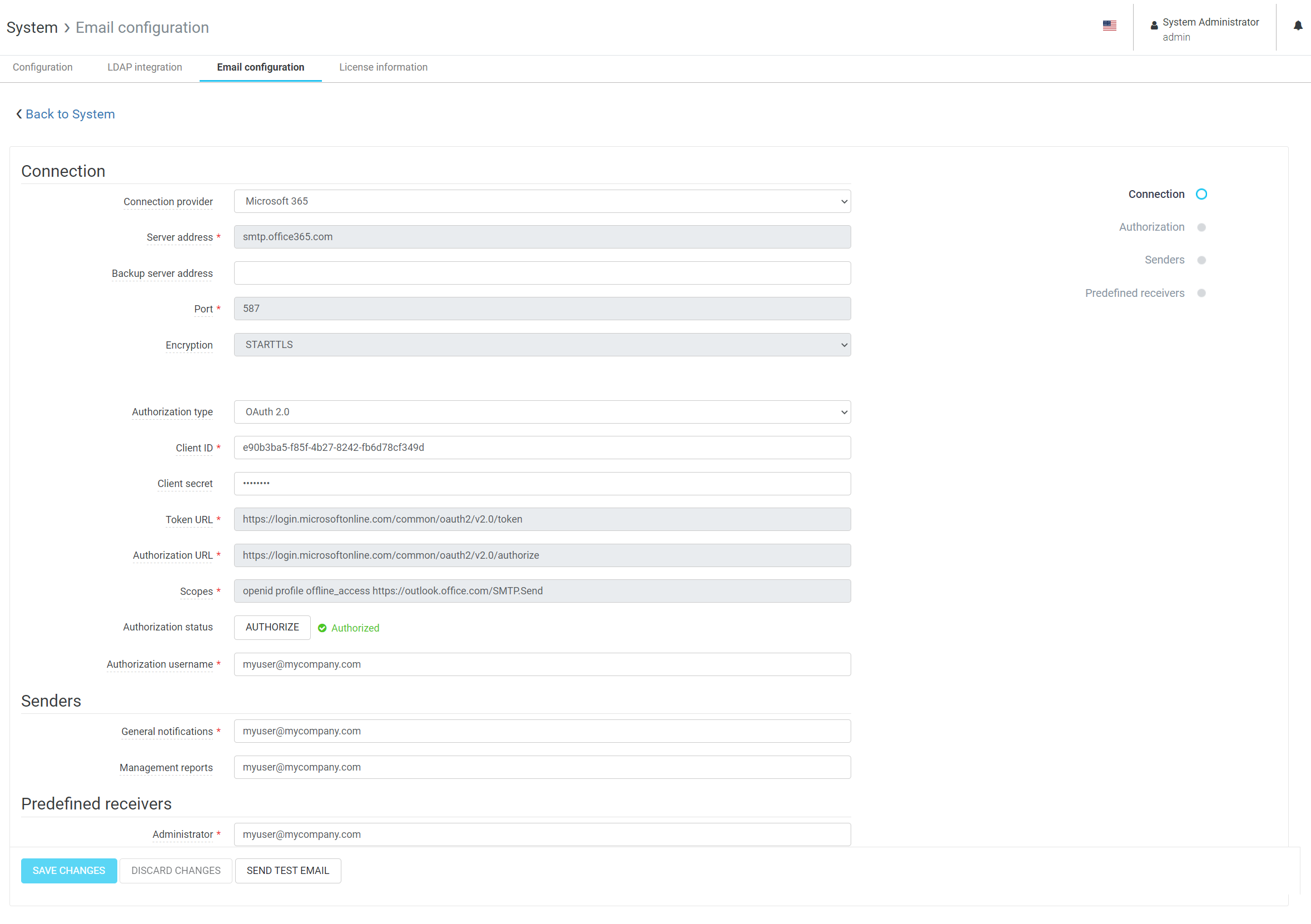Open the Authorization type dropdown
The height and width of the screenshot is (924, 1311).
tap(542, 412)
